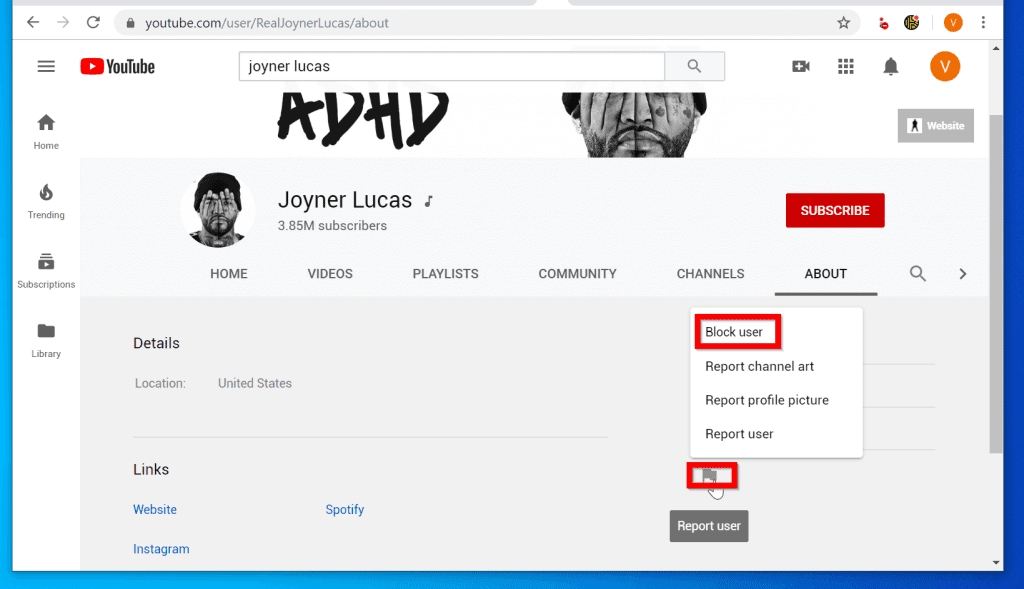Open the Website link under Links
The height and width of the screenshot is (589, 1024).
coord(155,509)
